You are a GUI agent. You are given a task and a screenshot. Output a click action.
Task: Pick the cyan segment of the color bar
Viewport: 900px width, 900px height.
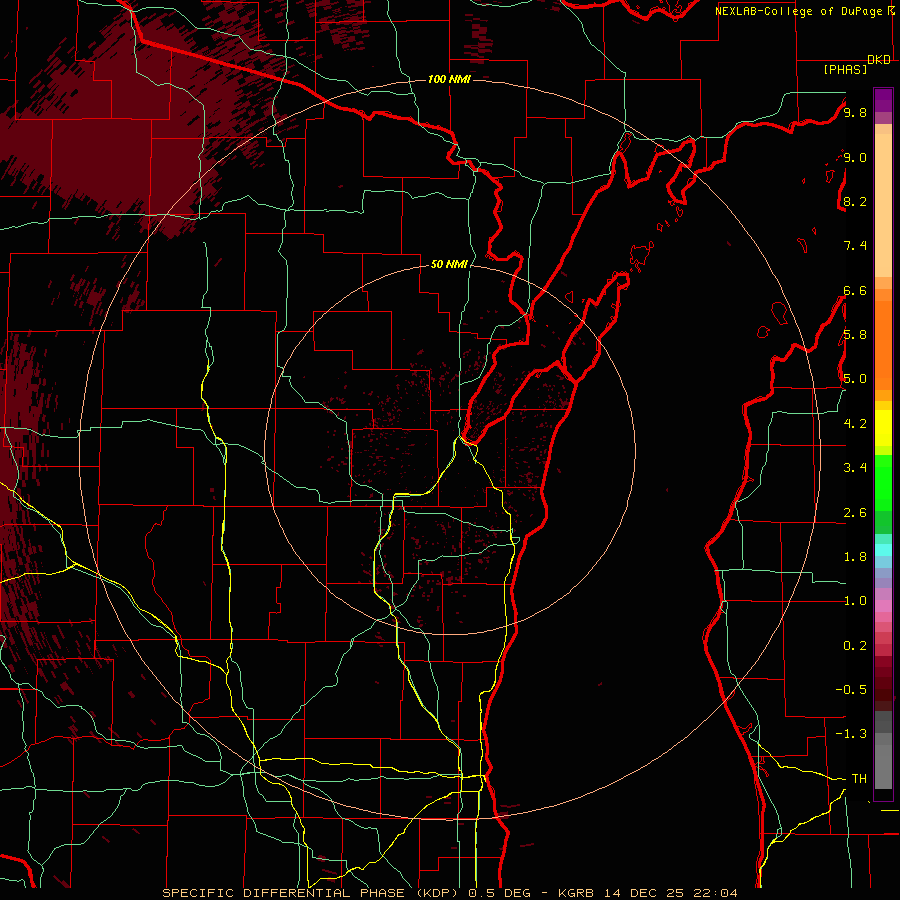point(883,550)
